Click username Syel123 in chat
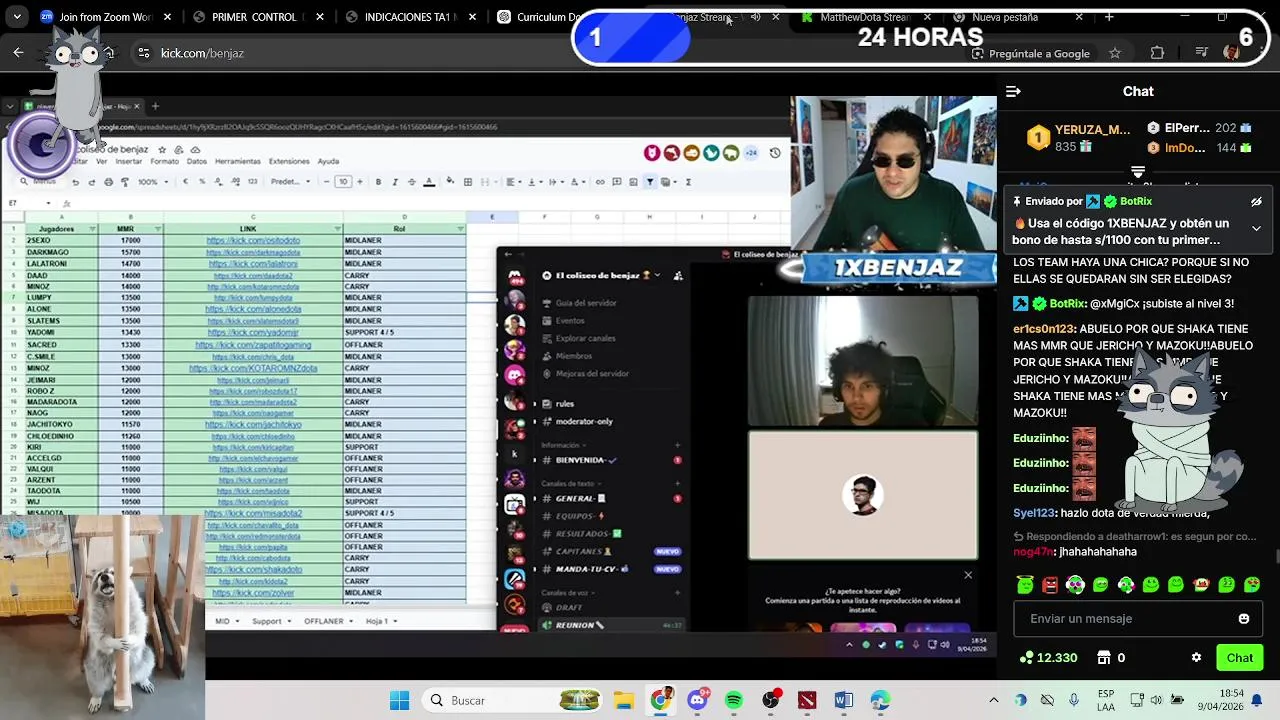 coord(1034,513)
